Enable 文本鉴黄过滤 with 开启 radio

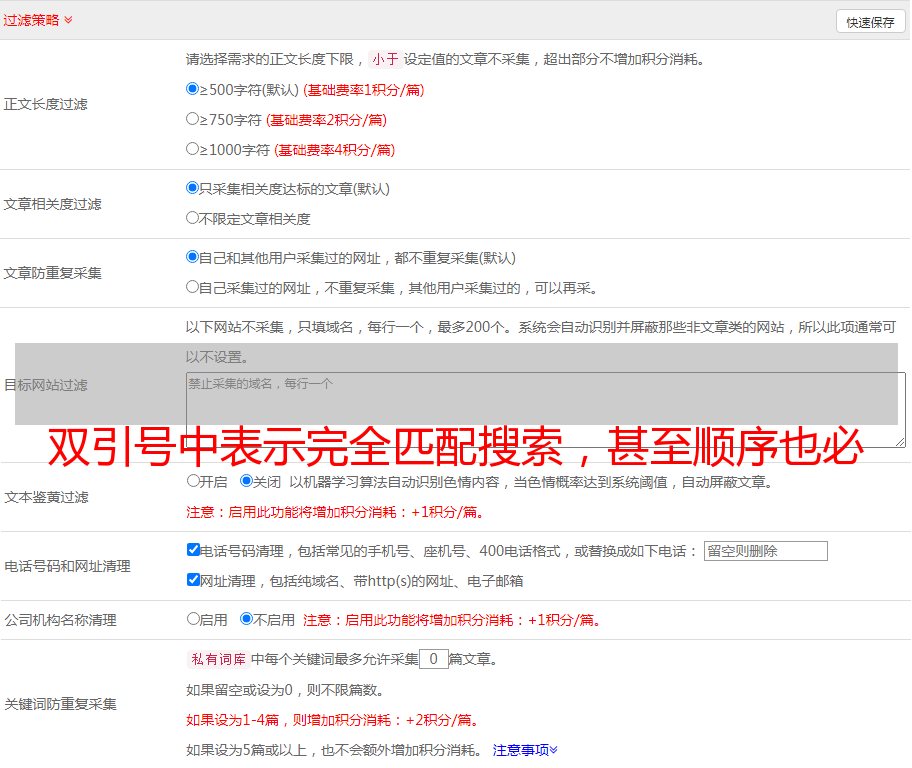click(193, 481)
